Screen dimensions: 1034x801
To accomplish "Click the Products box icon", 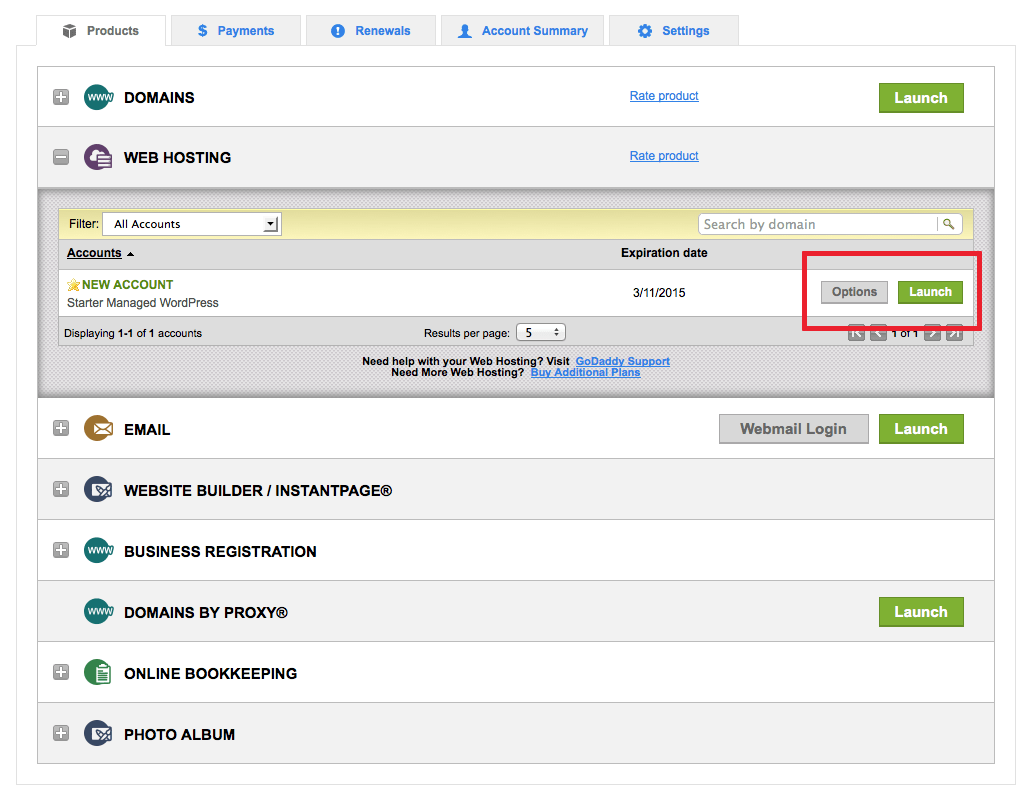I will [x=69, y=31].
